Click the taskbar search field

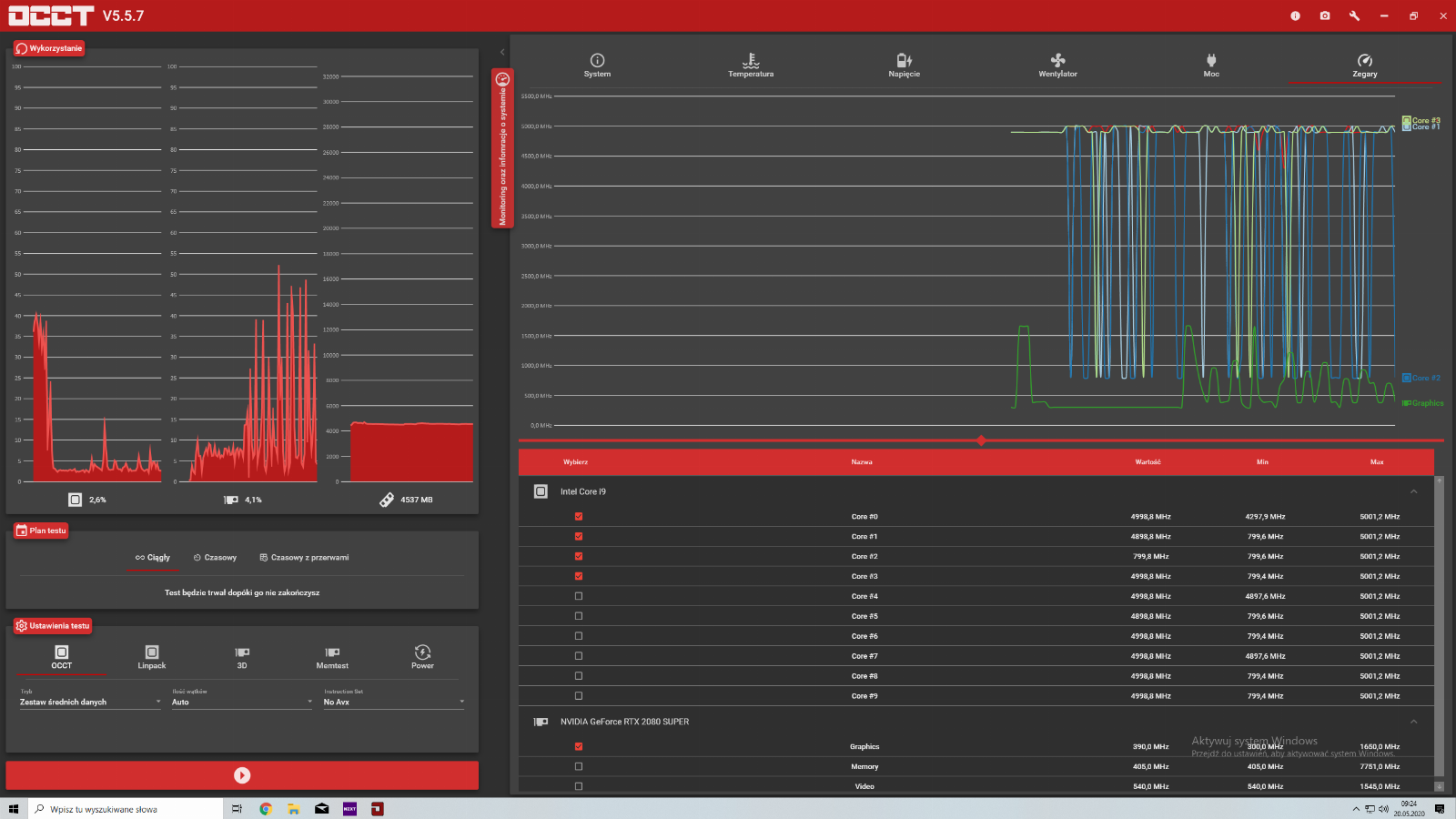[126, 809]
